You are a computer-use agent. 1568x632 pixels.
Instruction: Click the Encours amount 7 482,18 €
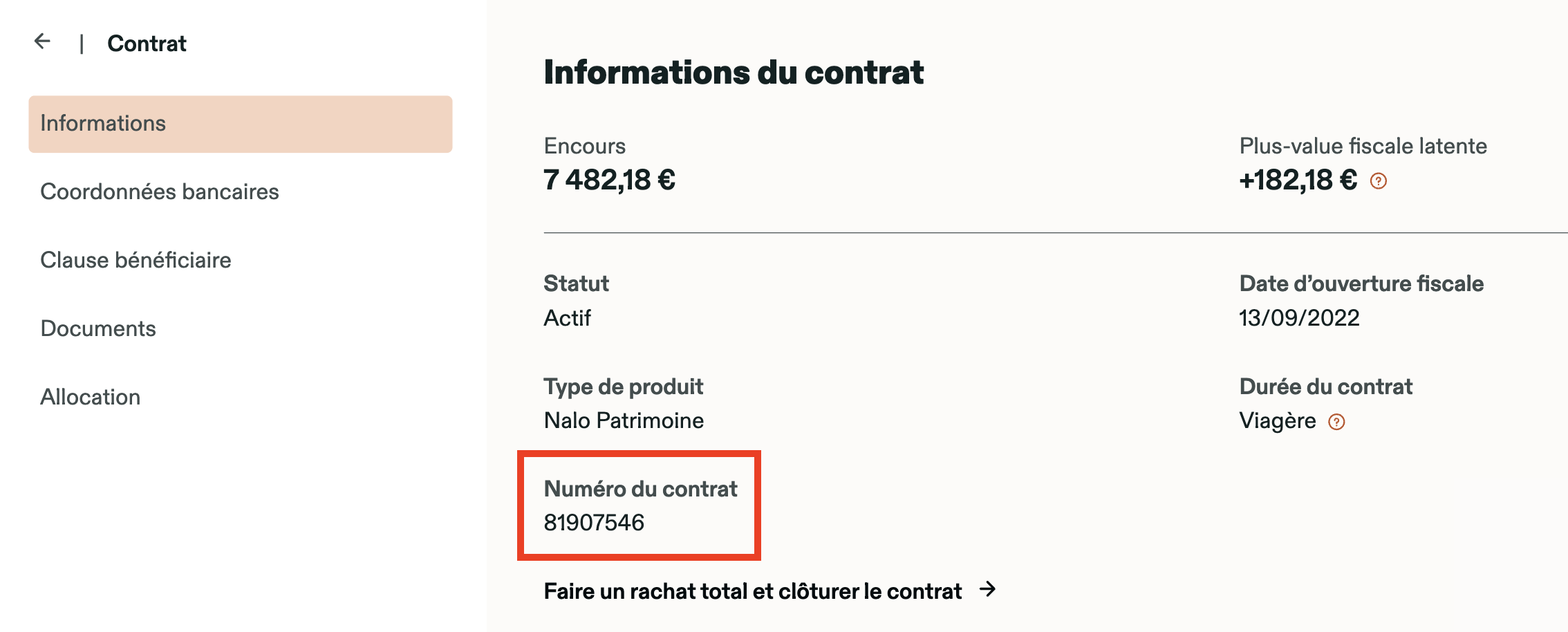(609, 180)
